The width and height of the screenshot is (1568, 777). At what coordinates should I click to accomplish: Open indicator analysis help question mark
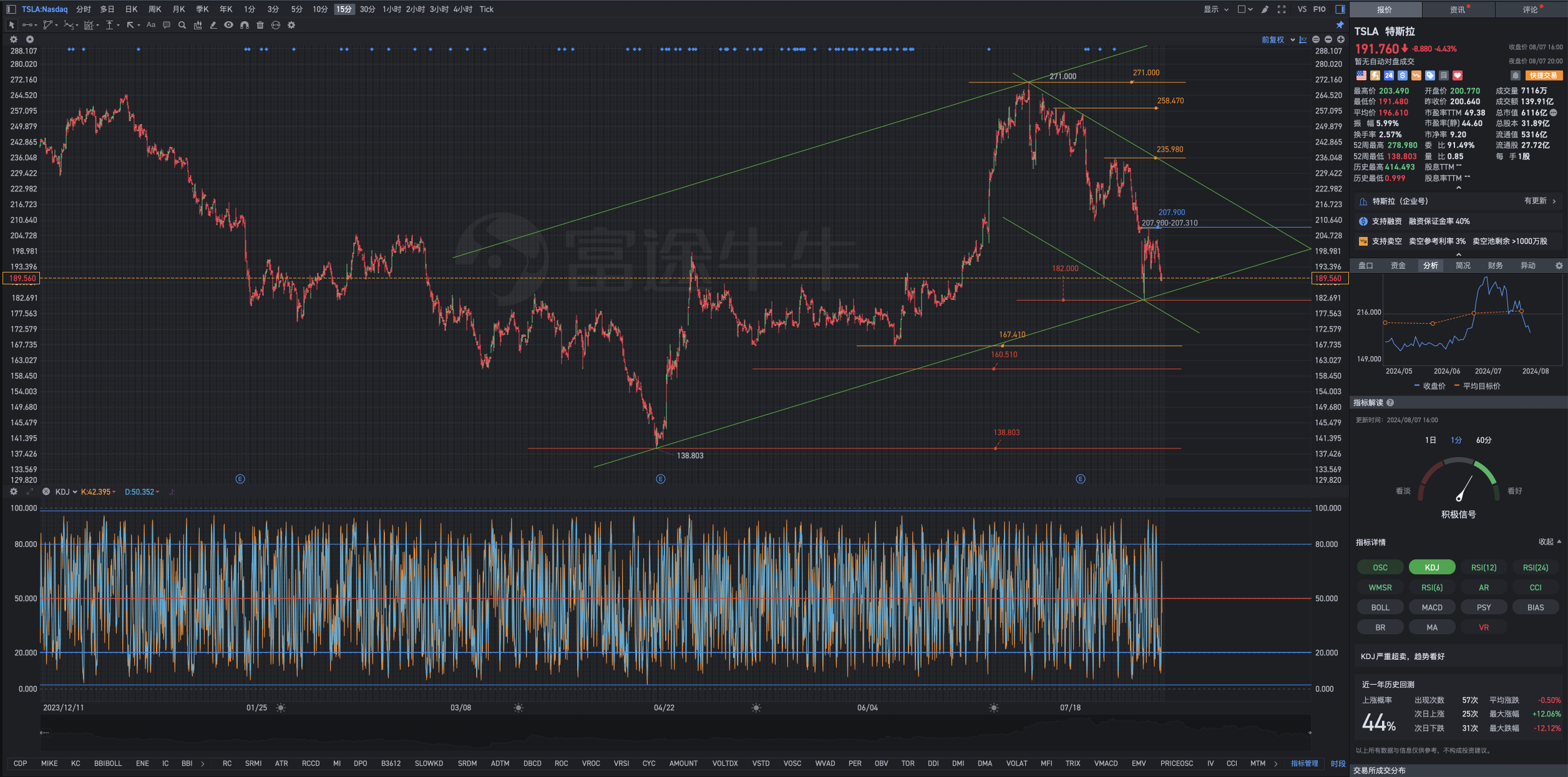click(x=1390, y=403)
